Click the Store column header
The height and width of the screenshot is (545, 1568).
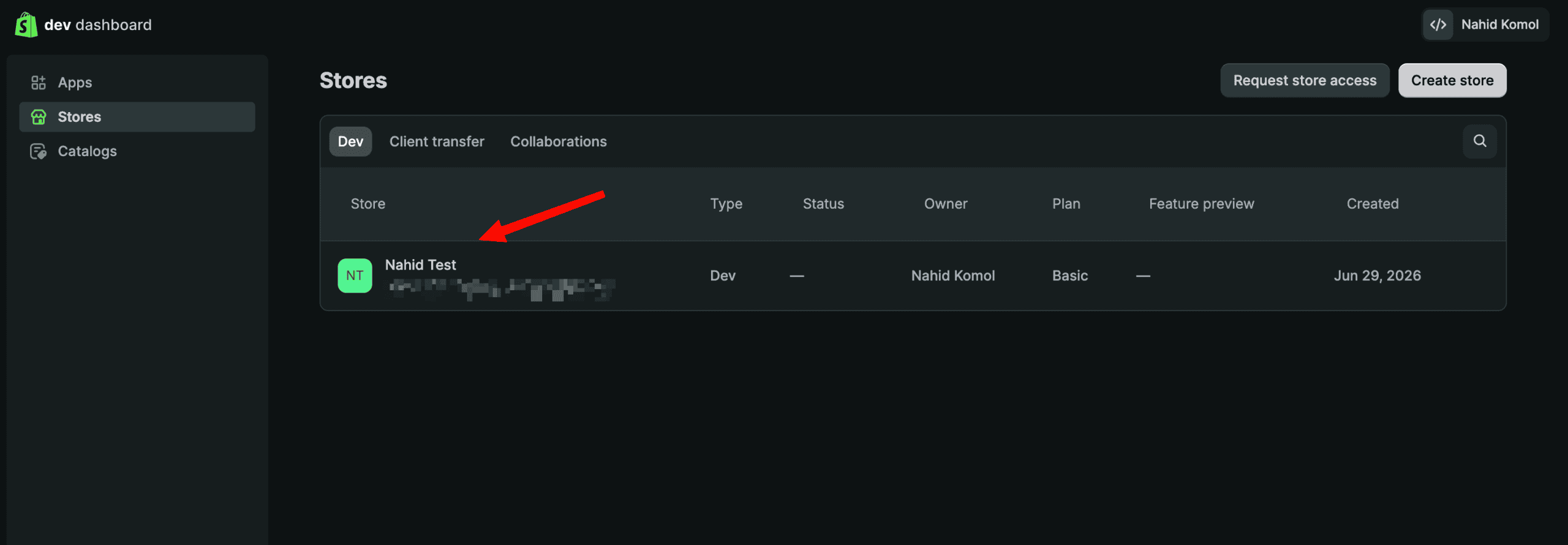point(367,204)
